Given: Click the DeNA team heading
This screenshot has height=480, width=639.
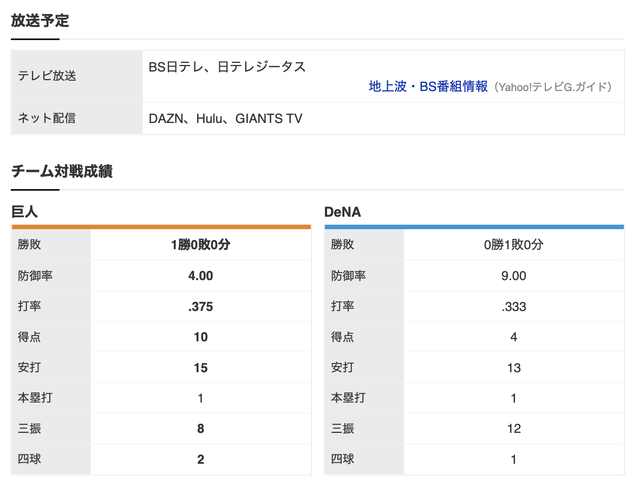Looking at the screenshot, I should coord(342,212).
